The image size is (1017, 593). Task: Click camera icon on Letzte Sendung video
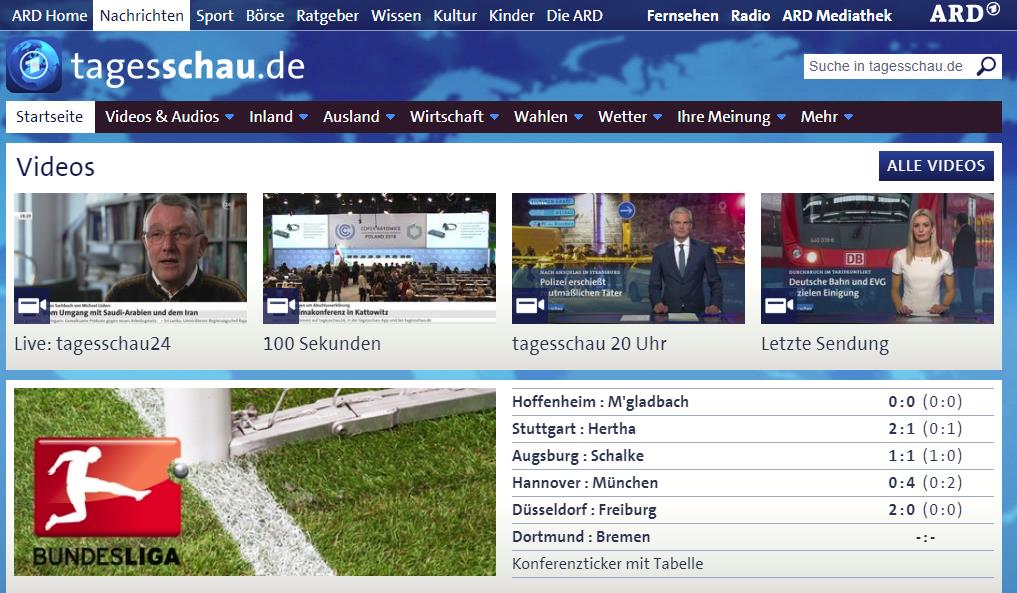click(x=779, y=306)
